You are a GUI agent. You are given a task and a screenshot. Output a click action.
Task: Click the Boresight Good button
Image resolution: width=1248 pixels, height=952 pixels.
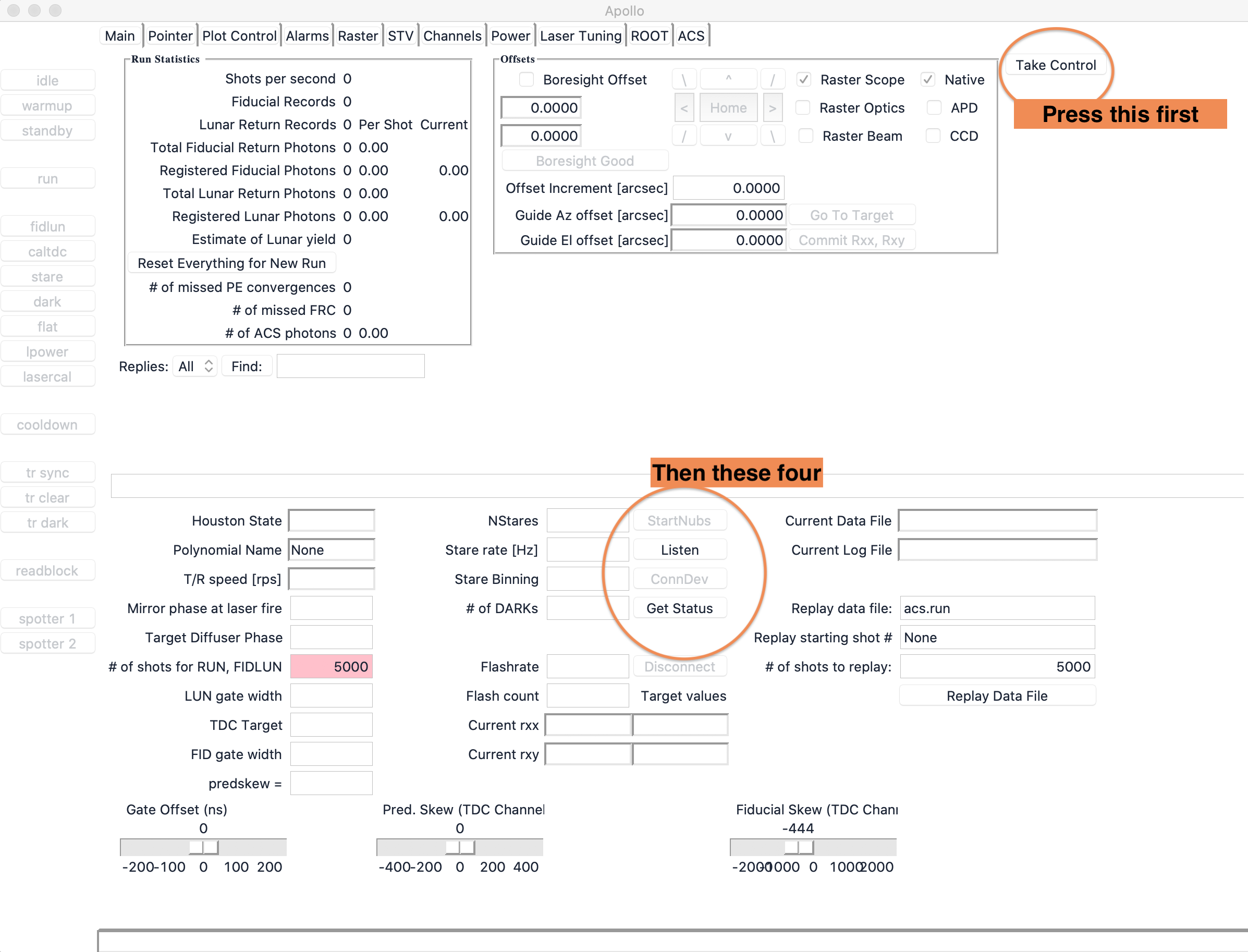click(584, 161)
